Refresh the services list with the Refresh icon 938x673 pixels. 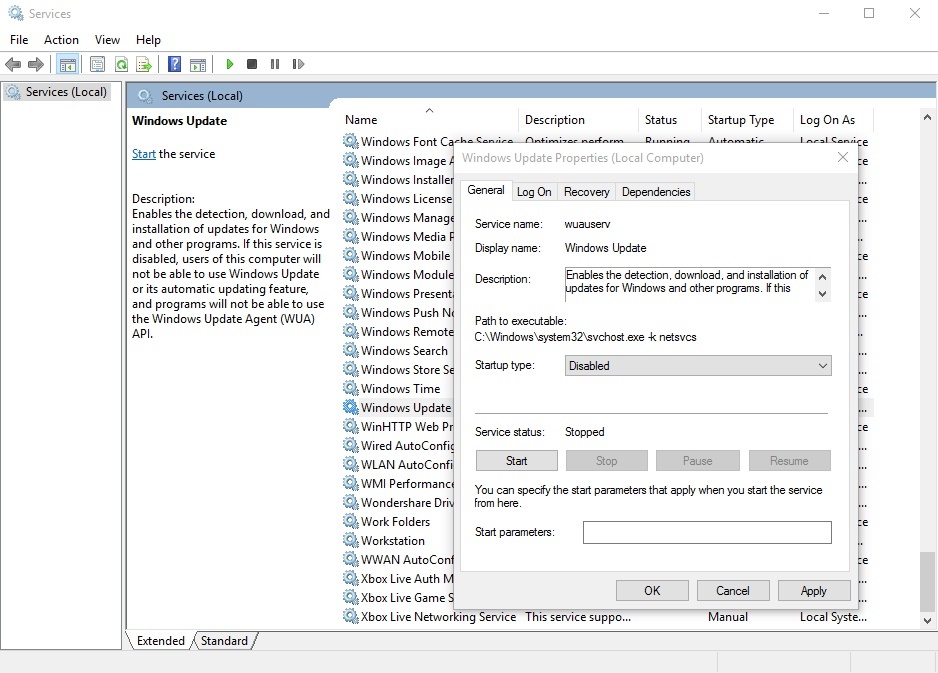[x=120, y=63]
